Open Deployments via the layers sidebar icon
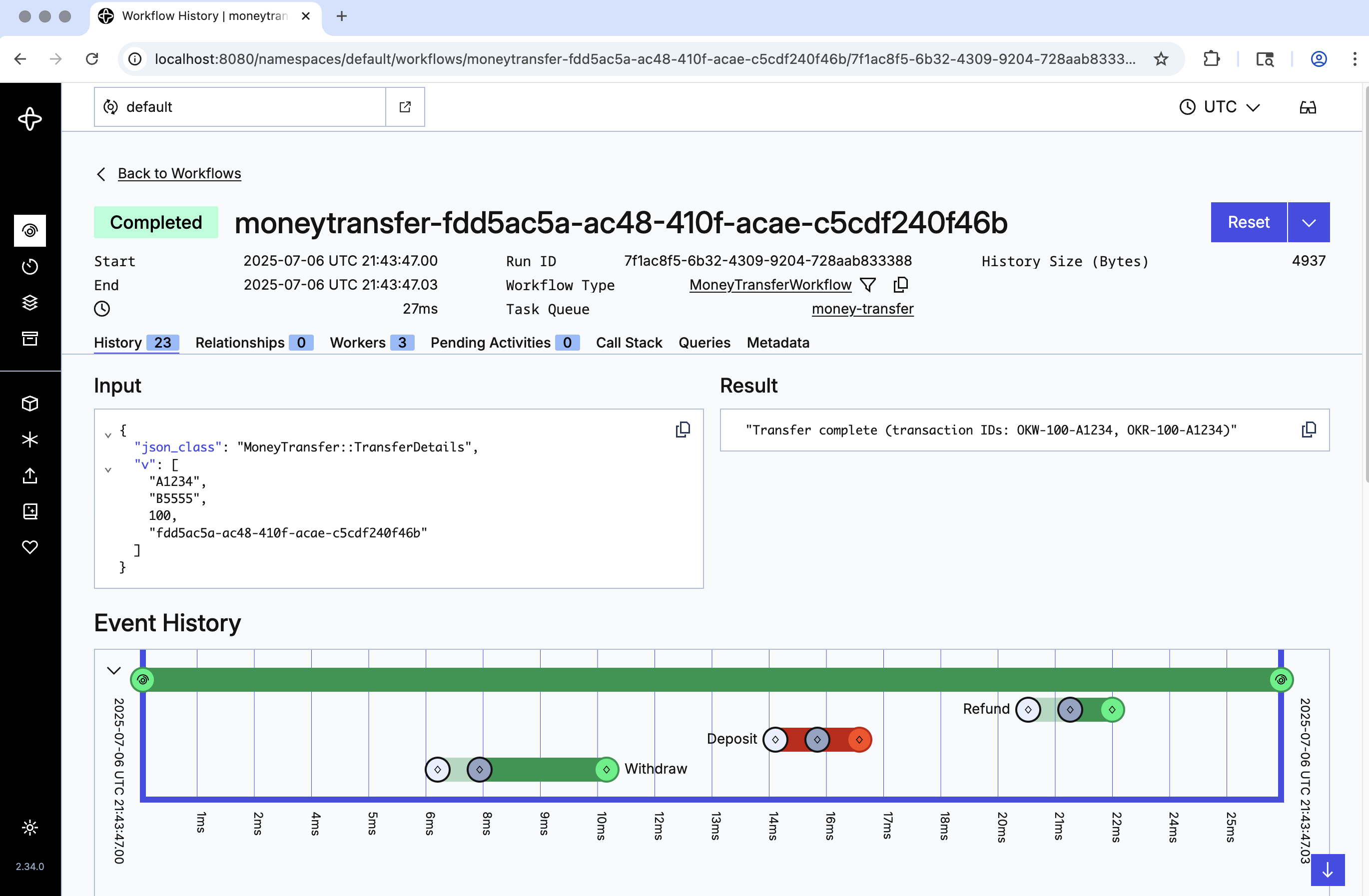The height and width of the screenshot is (896, 1369). (29, 303)
